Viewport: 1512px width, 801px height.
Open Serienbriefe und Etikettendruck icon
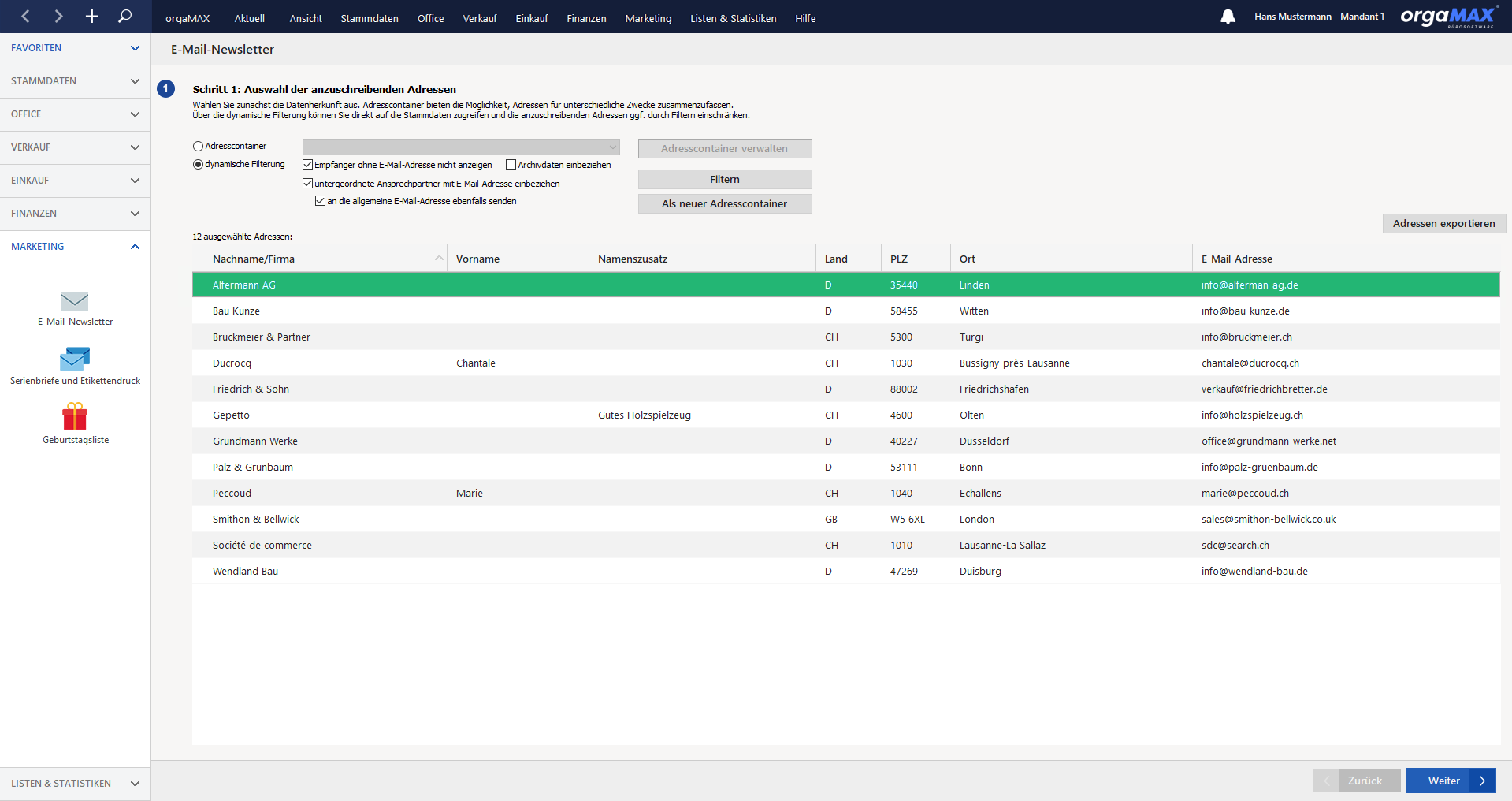[75, 359]
